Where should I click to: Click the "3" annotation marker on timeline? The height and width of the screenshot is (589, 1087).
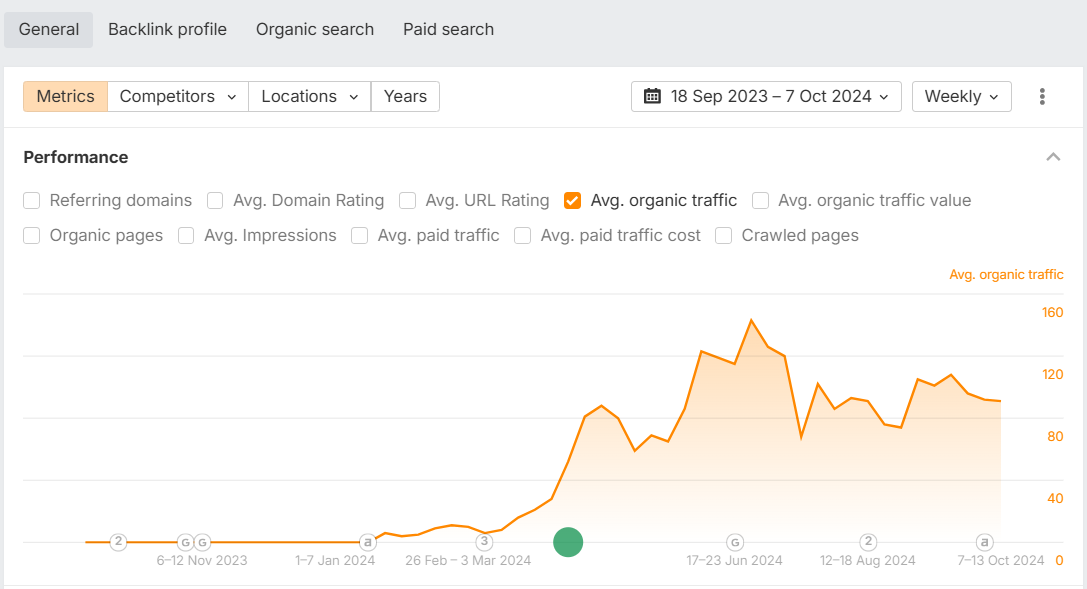click(484, 542)
